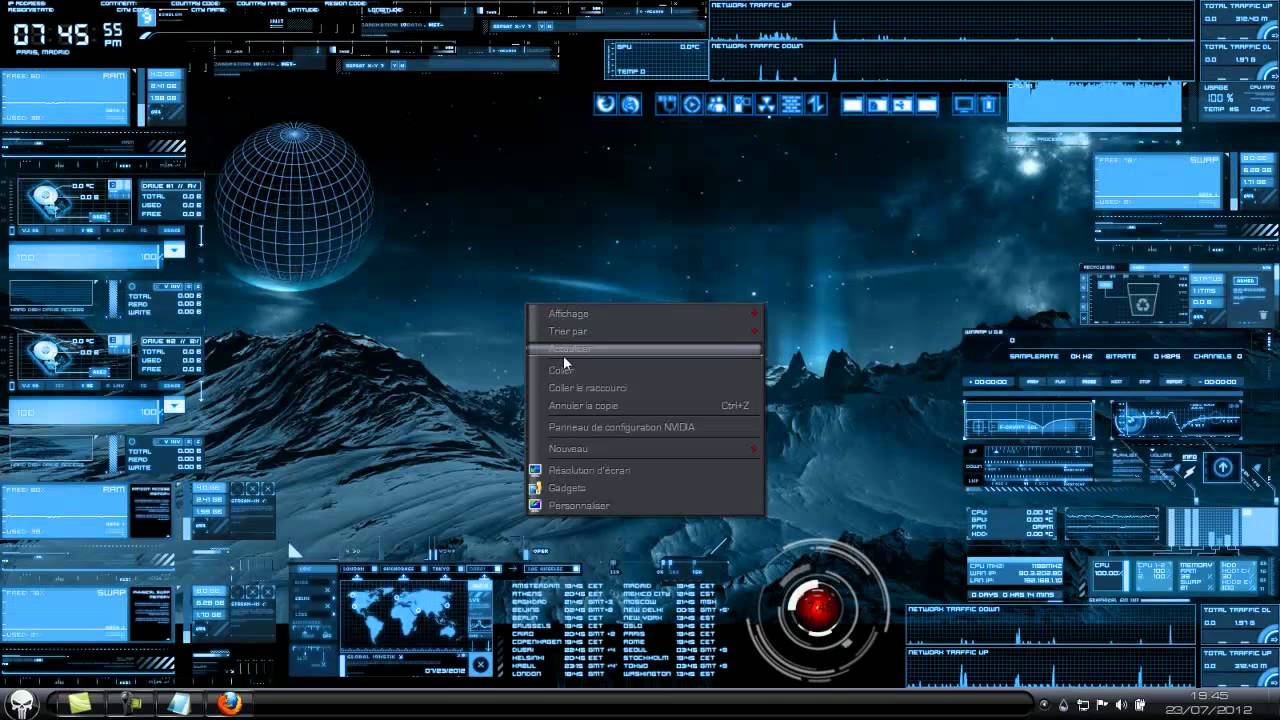
Task: Click STATUS button in recycle bin widget
Action: coord(1207,279)
